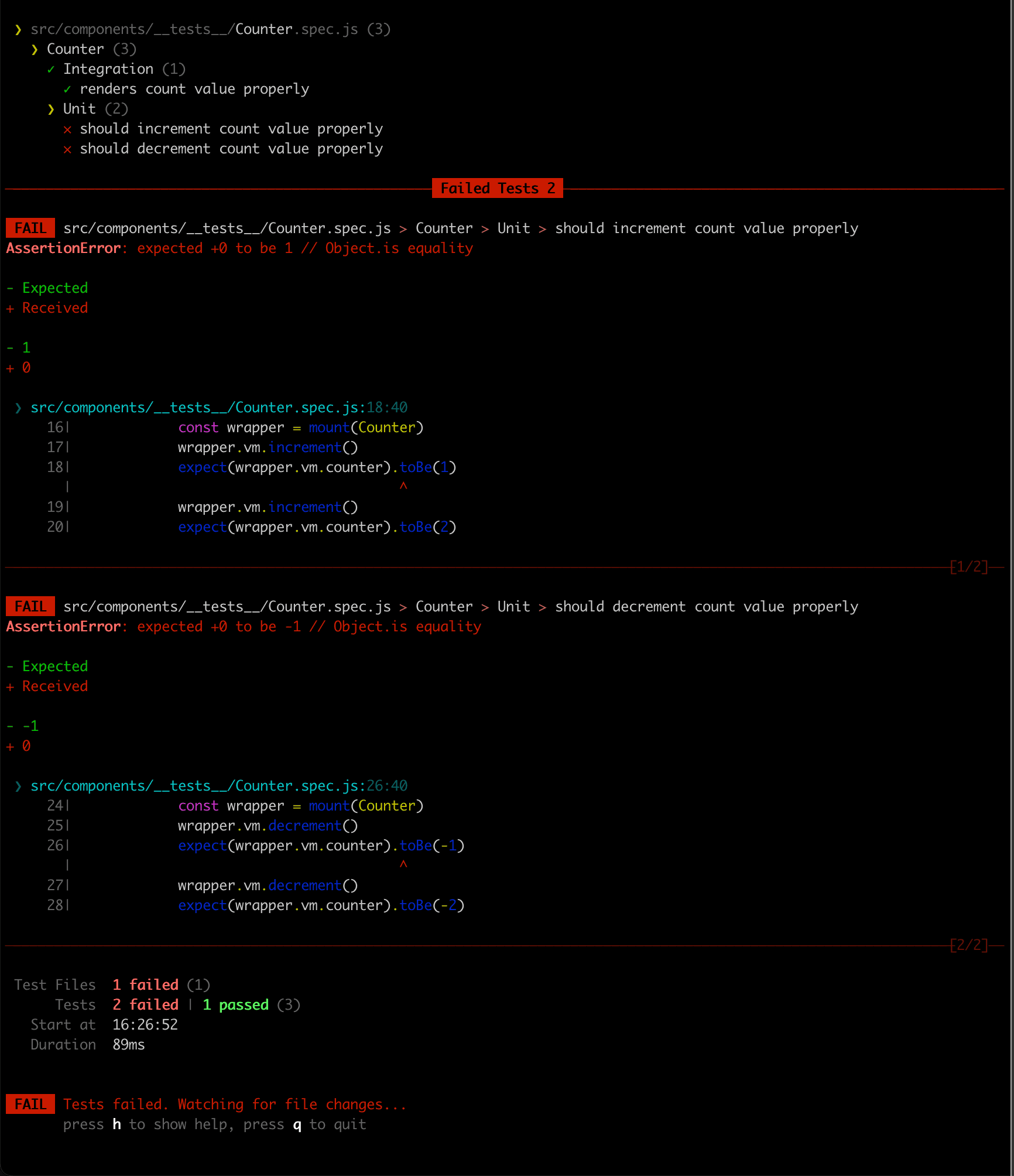Click the checkmark beside renders count value properly

tap(67, 90)
